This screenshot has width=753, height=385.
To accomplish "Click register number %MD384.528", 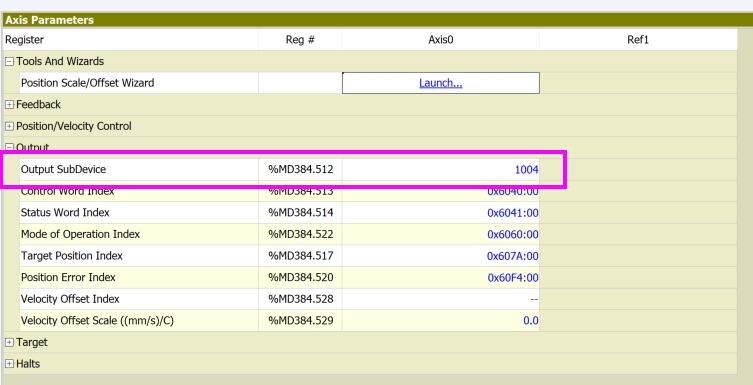I will 301,299.
